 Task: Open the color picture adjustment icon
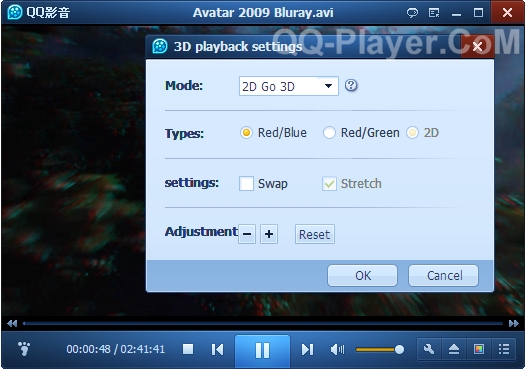click(x=479, y=349)
